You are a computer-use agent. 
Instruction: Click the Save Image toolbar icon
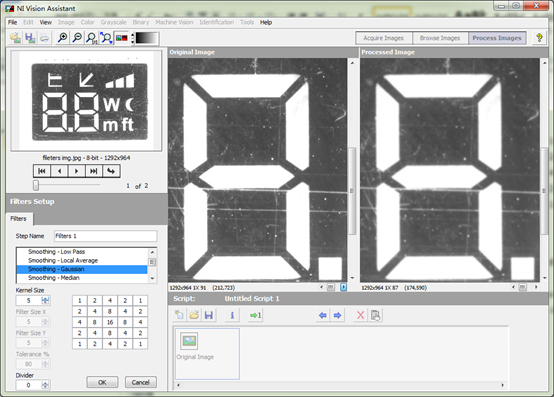tap(30, 38)
